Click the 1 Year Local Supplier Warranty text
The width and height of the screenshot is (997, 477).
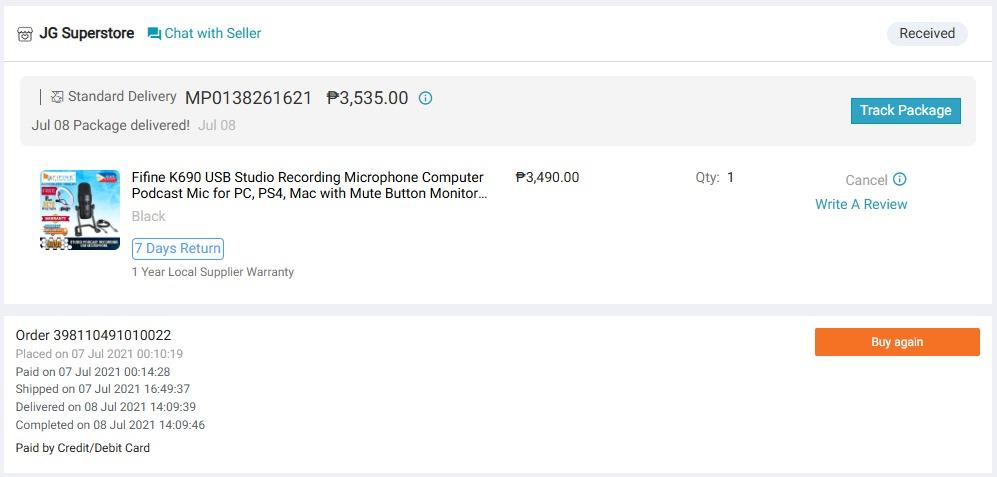(x=213, y=272)
